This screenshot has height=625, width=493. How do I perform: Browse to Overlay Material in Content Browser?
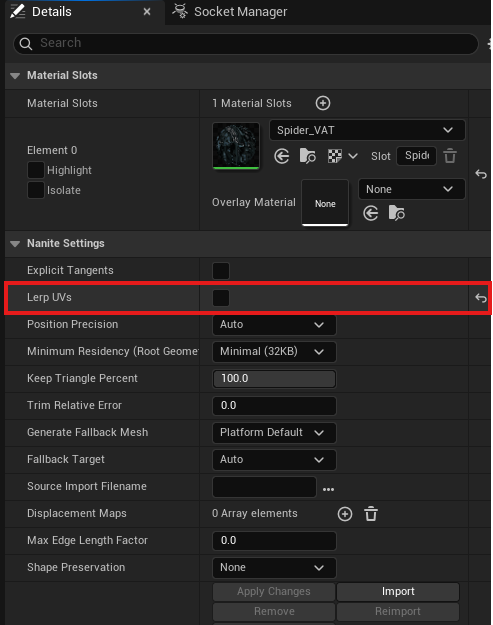point(397,213)
